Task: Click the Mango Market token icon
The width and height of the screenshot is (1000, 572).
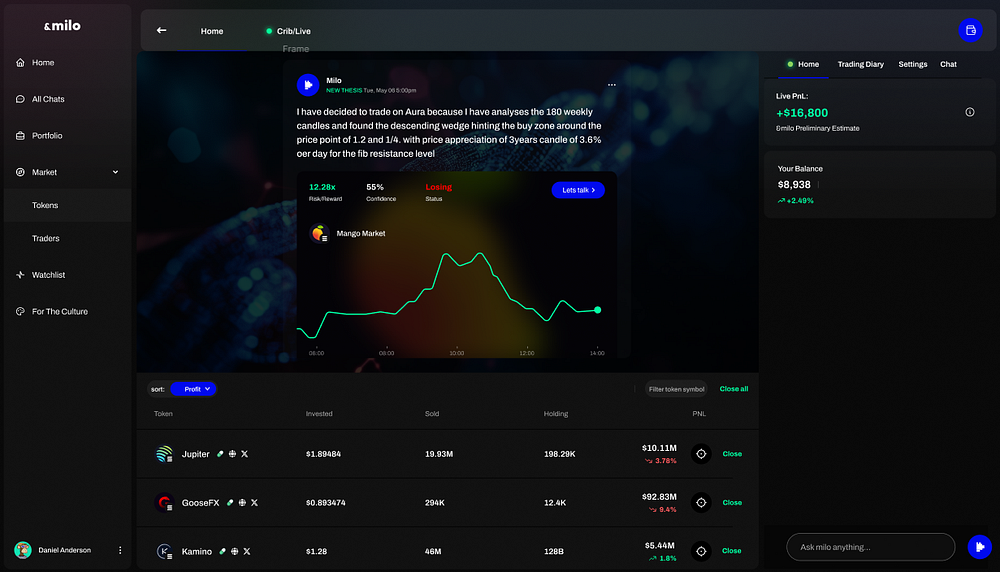Action: [319, 233]
